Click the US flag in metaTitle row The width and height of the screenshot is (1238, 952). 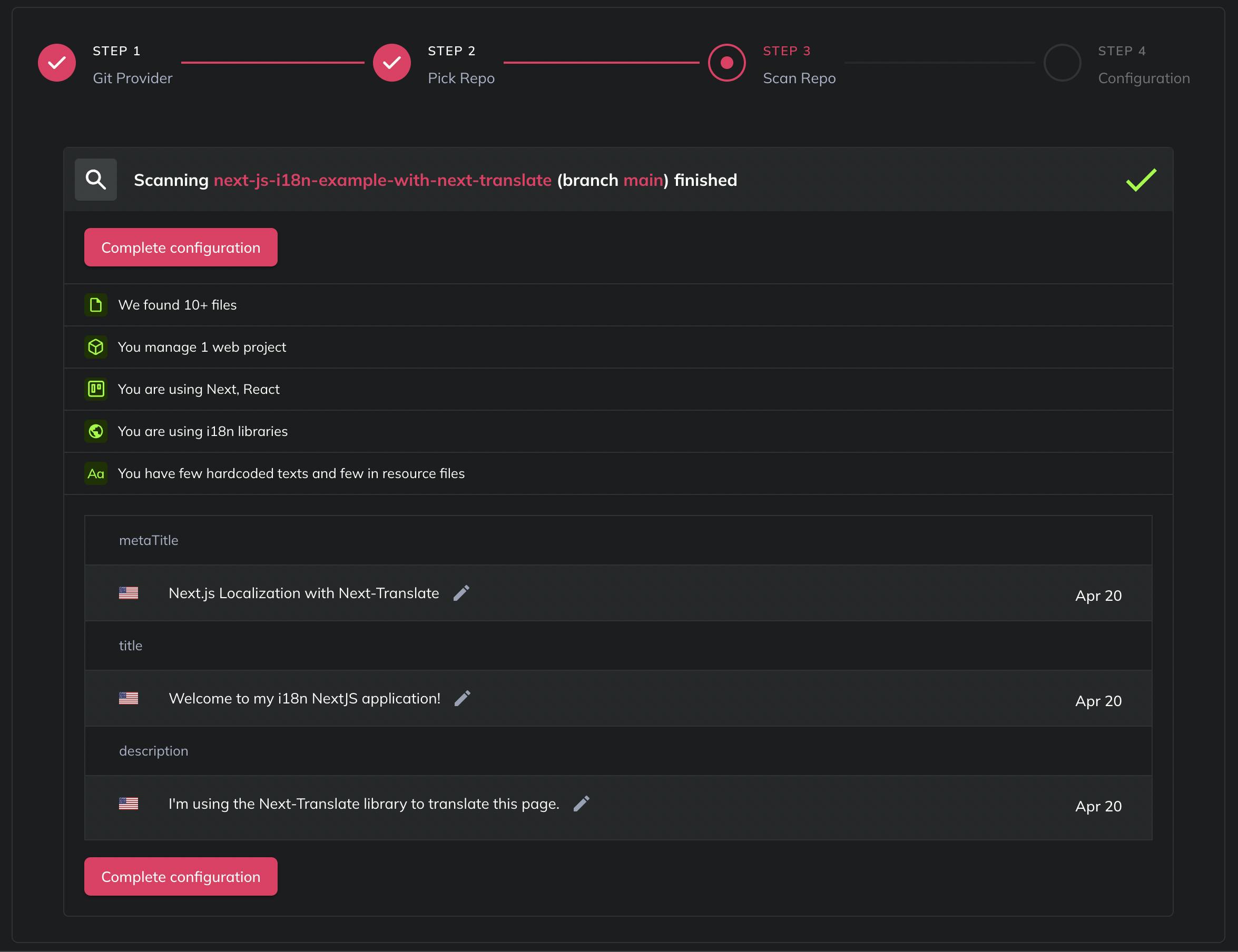coord(129,593)
